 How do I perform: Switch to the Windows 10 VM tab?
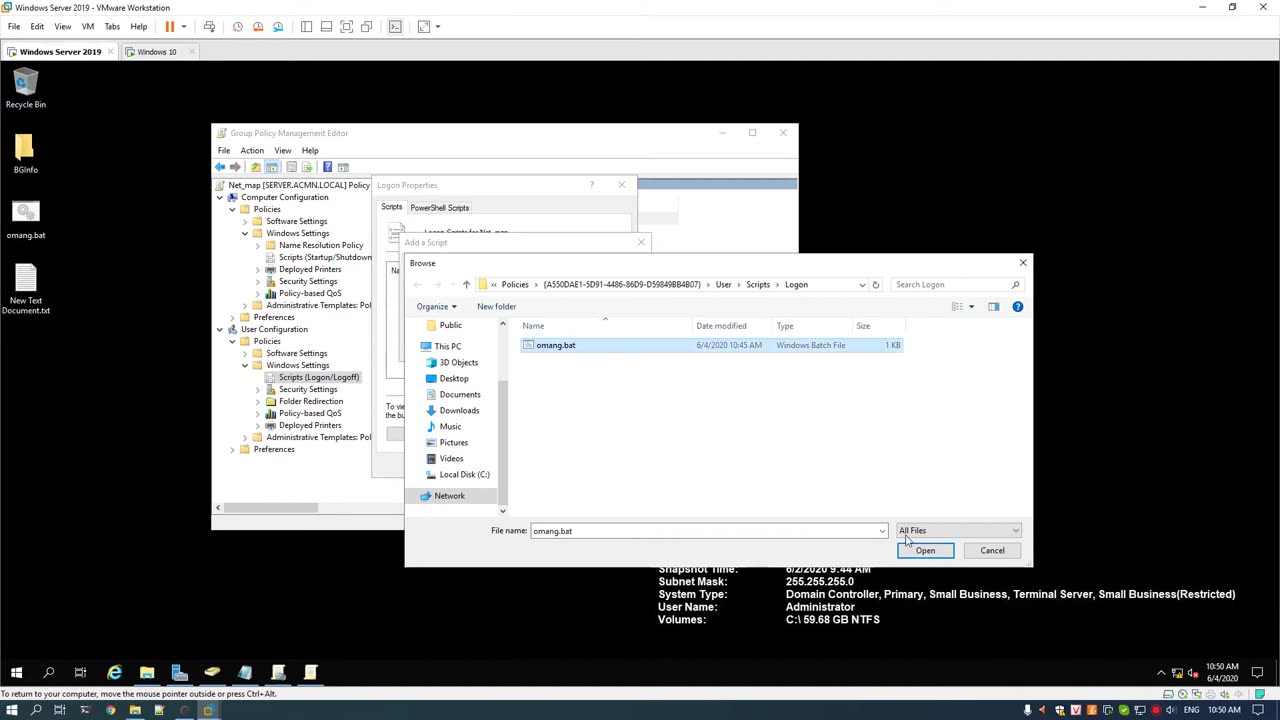tap(157, 52)
